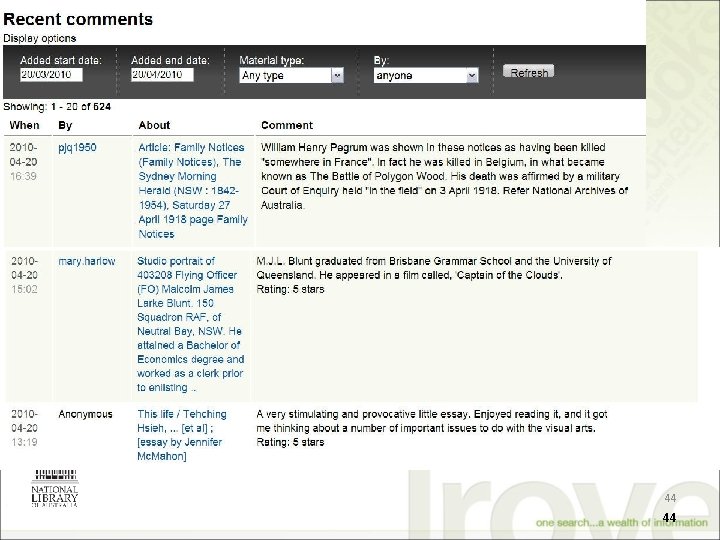Click the Comment column header
The height and width of the screenshot is (540, 720).
pyautogui.click(x=287, y=125)
